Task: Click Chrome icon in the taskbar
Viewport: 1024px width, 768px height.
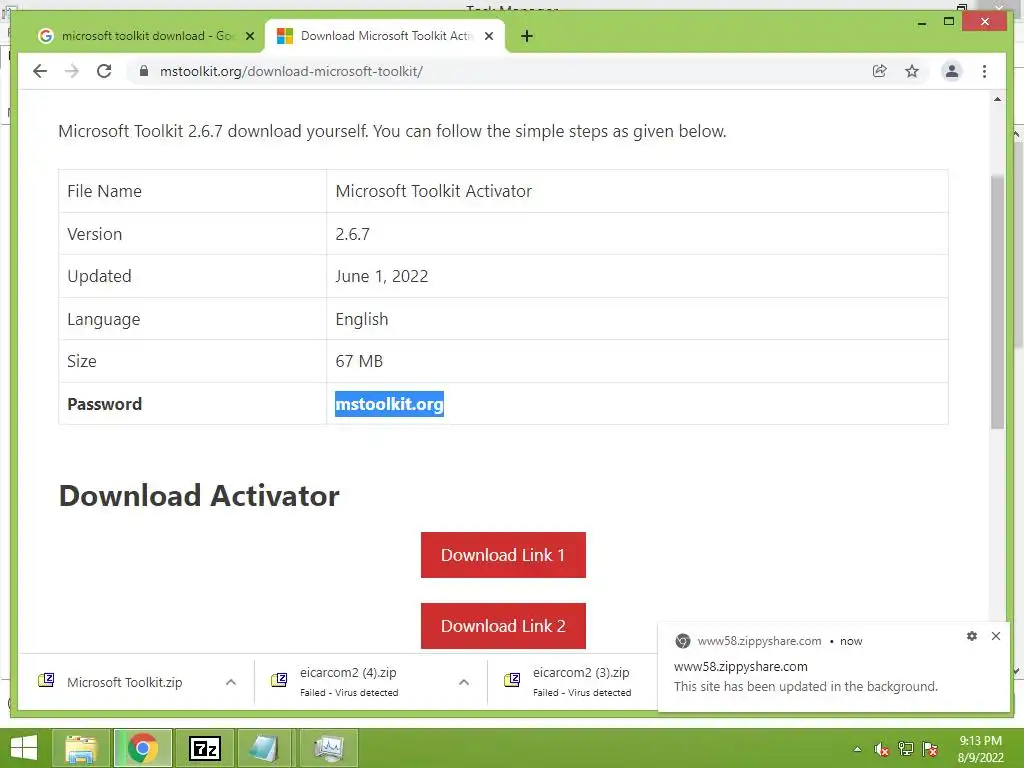Action: 142,748
